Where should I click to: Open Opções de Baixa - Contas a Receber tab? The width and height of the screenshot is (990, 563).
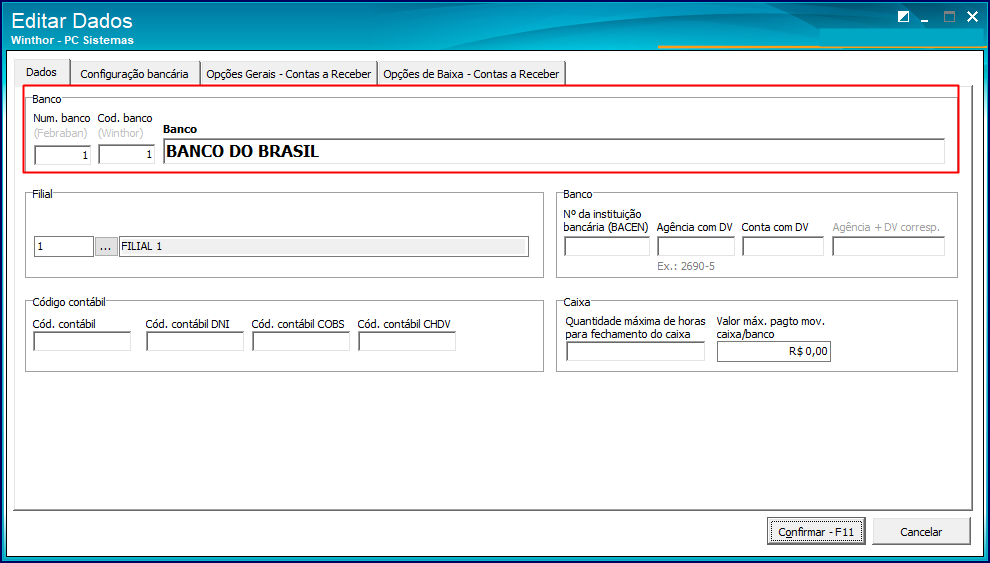[x=471, y=74]
